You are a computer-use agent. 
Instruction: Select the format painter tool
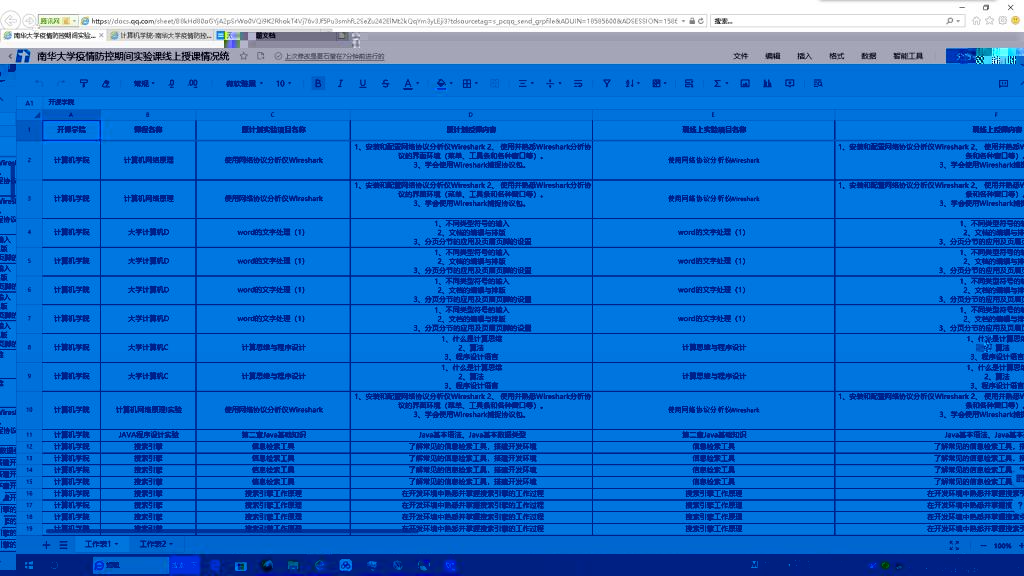84,84
